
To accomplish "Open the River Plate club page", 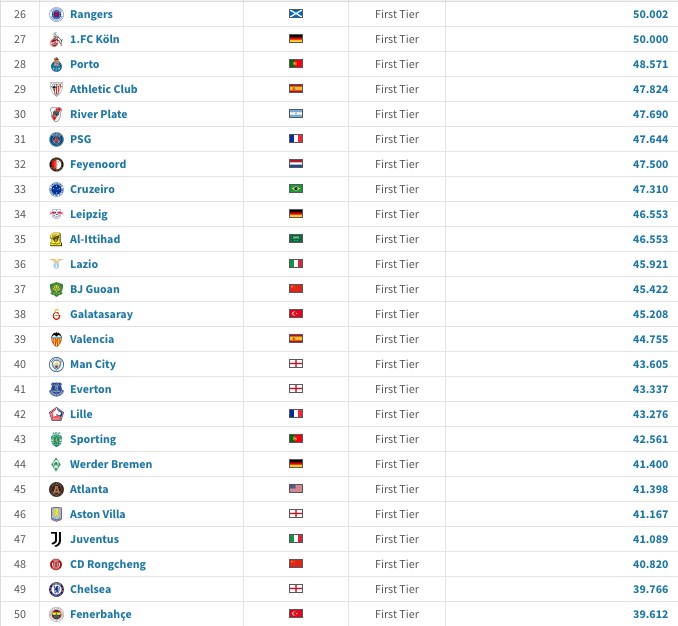I will coord(98,114).
